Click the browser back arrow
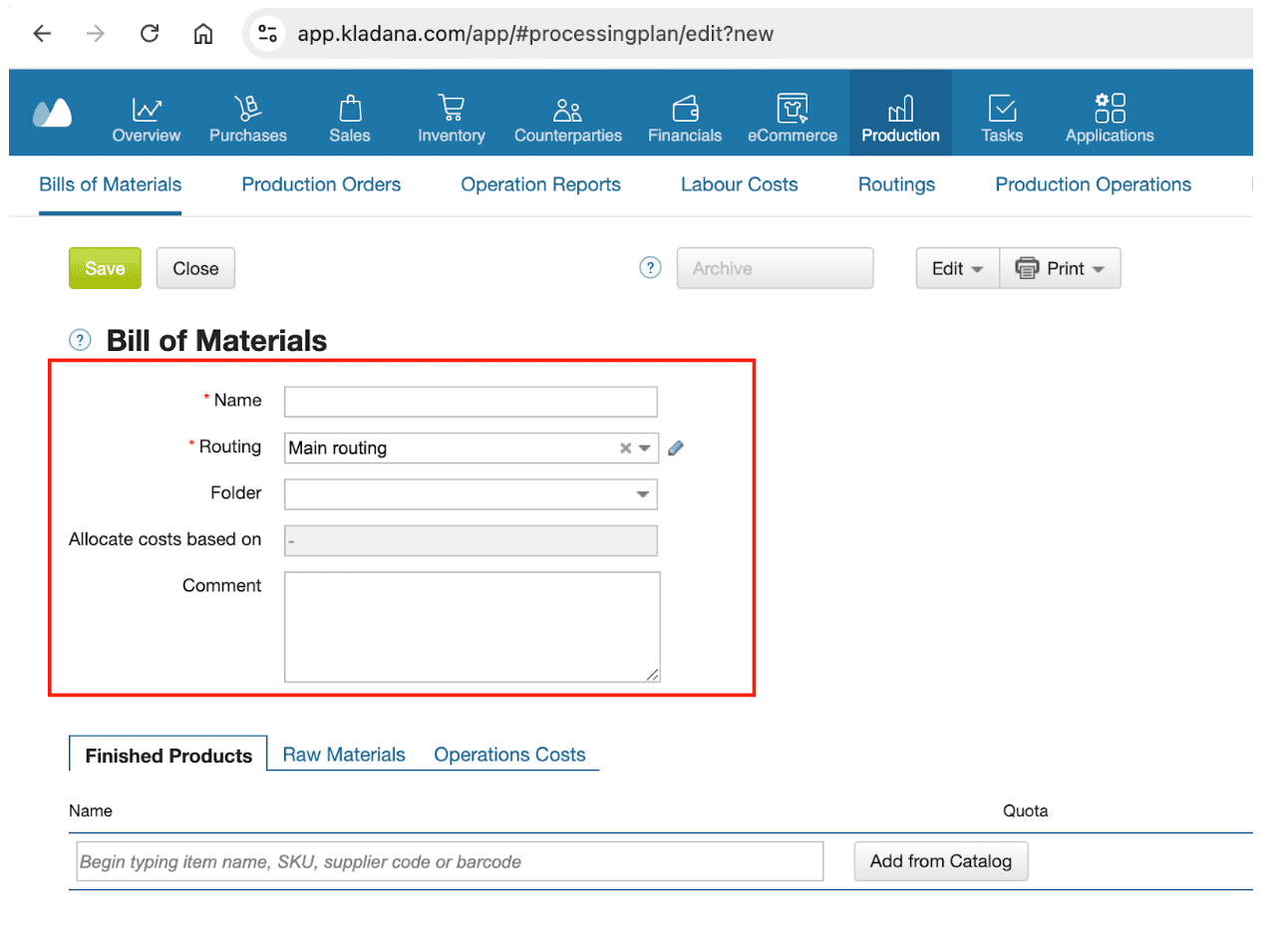 point(42,34)
